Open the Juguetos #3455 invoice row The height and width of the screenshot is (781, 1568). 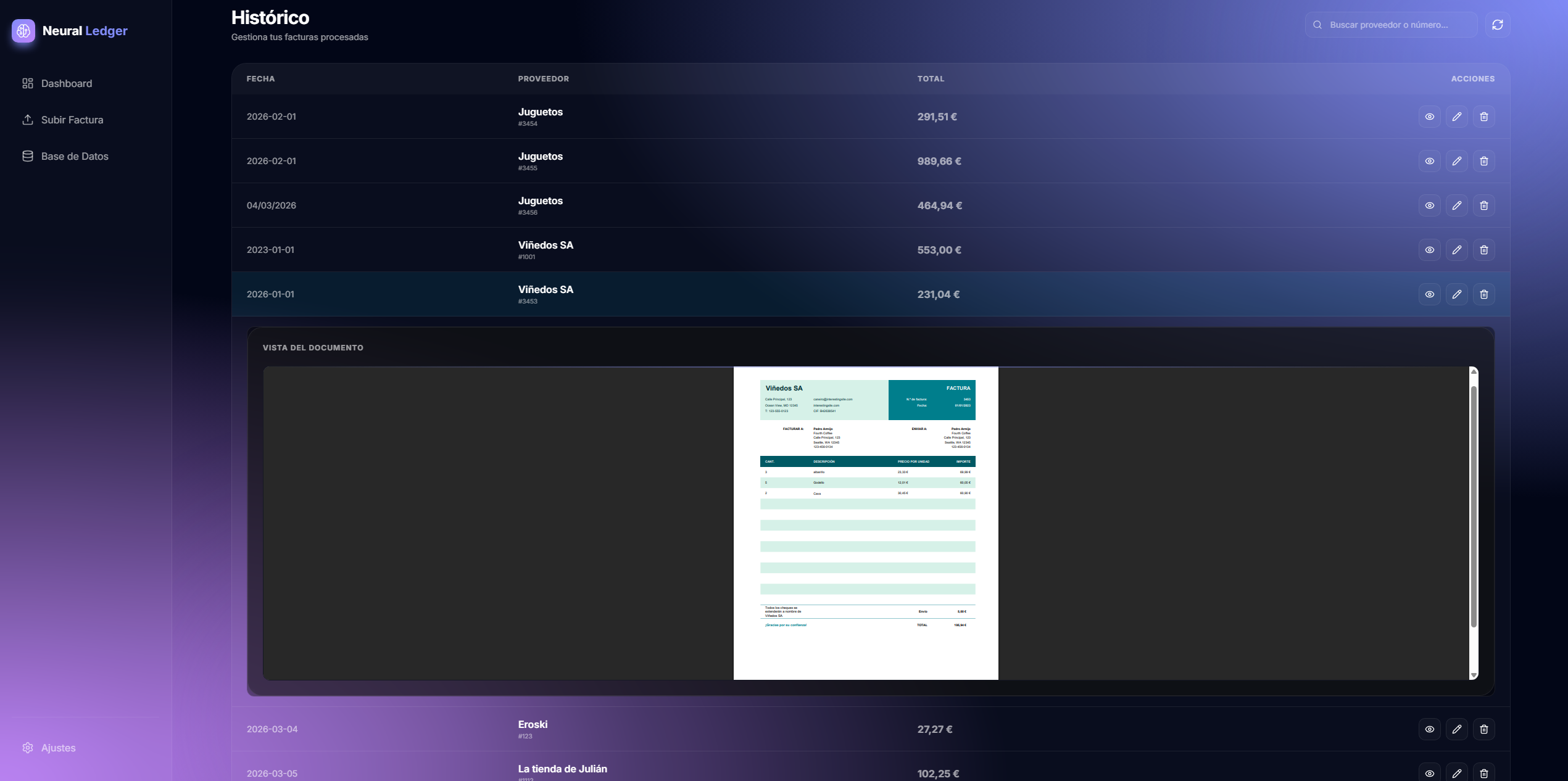pyautogui.click(x=679, y=160)
